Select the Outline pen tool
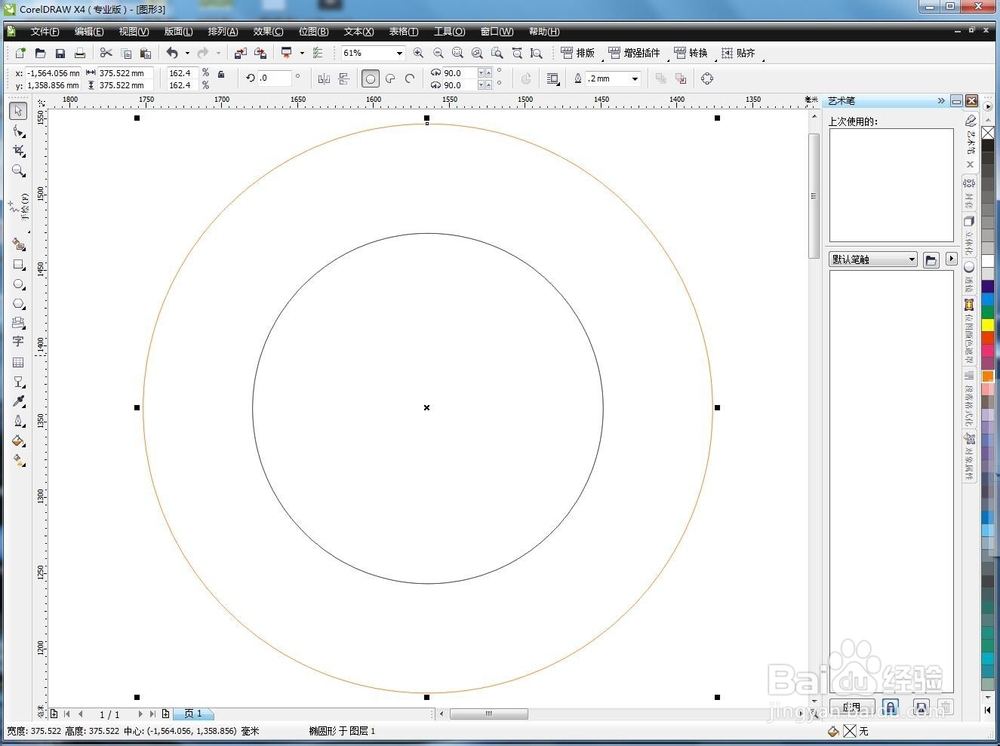 point(18,421)
